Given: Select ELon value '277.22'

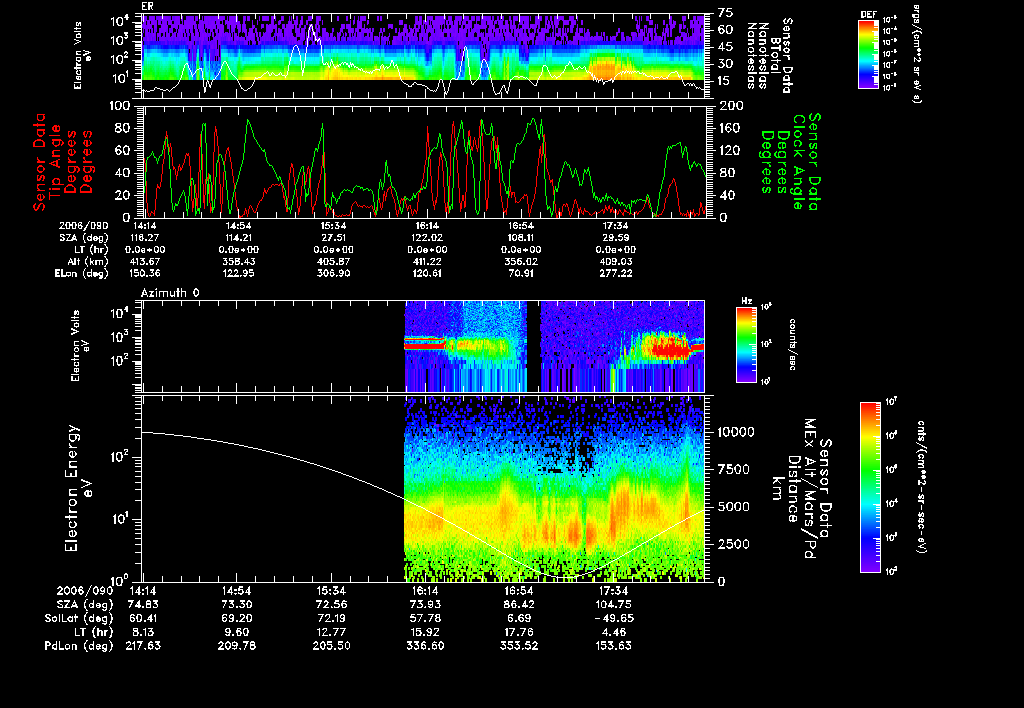Looking at the screenshot, I should [616, 274].
